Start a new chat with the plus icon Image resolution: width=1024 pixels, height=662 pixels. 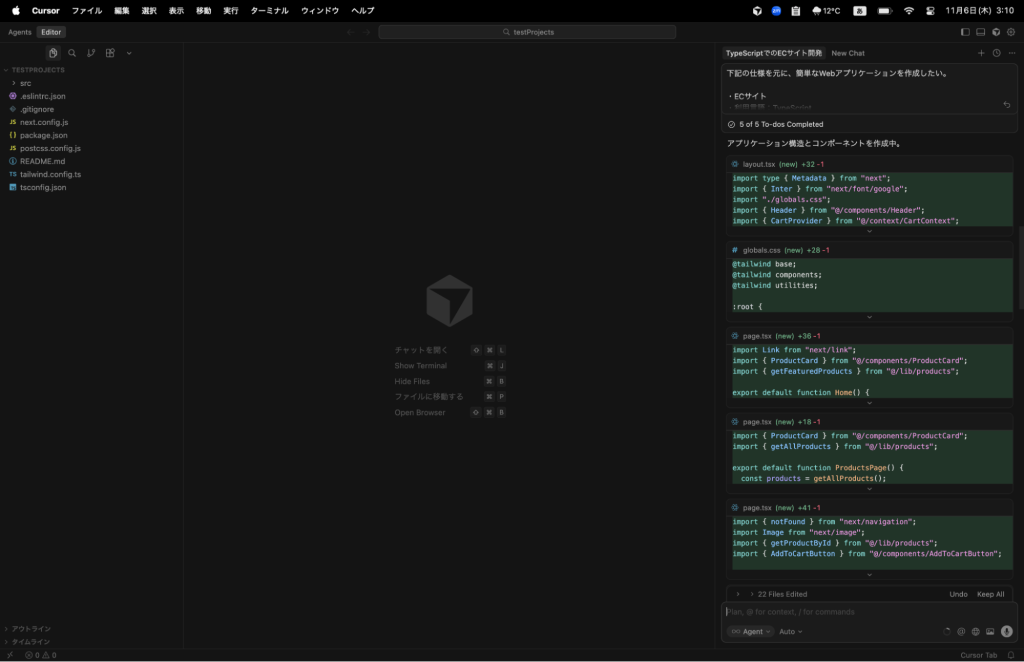click(x=981, y=53)
